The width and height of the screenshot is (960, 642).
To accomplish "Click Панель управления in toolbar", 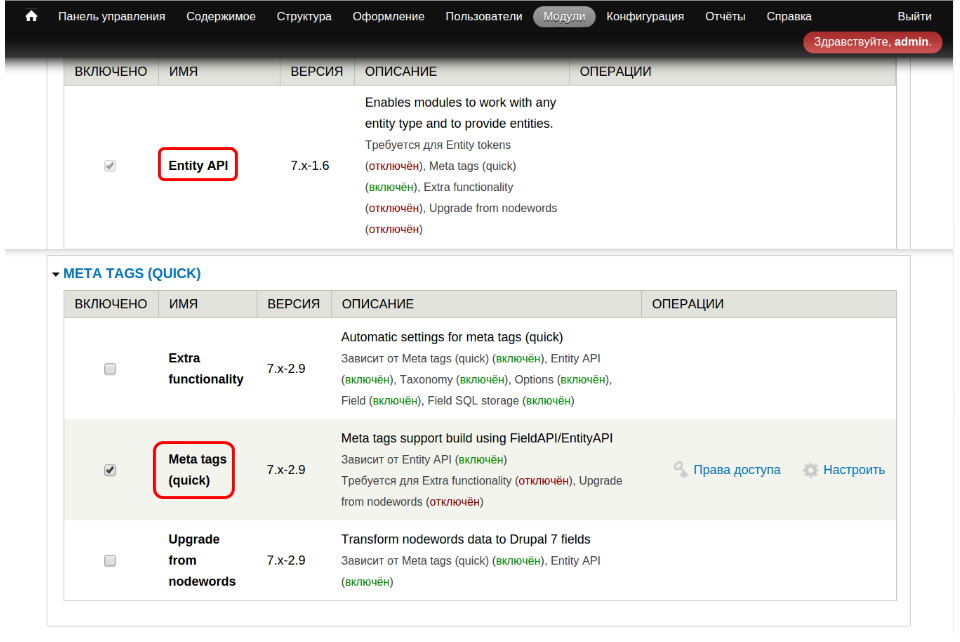I will (112, 16).
